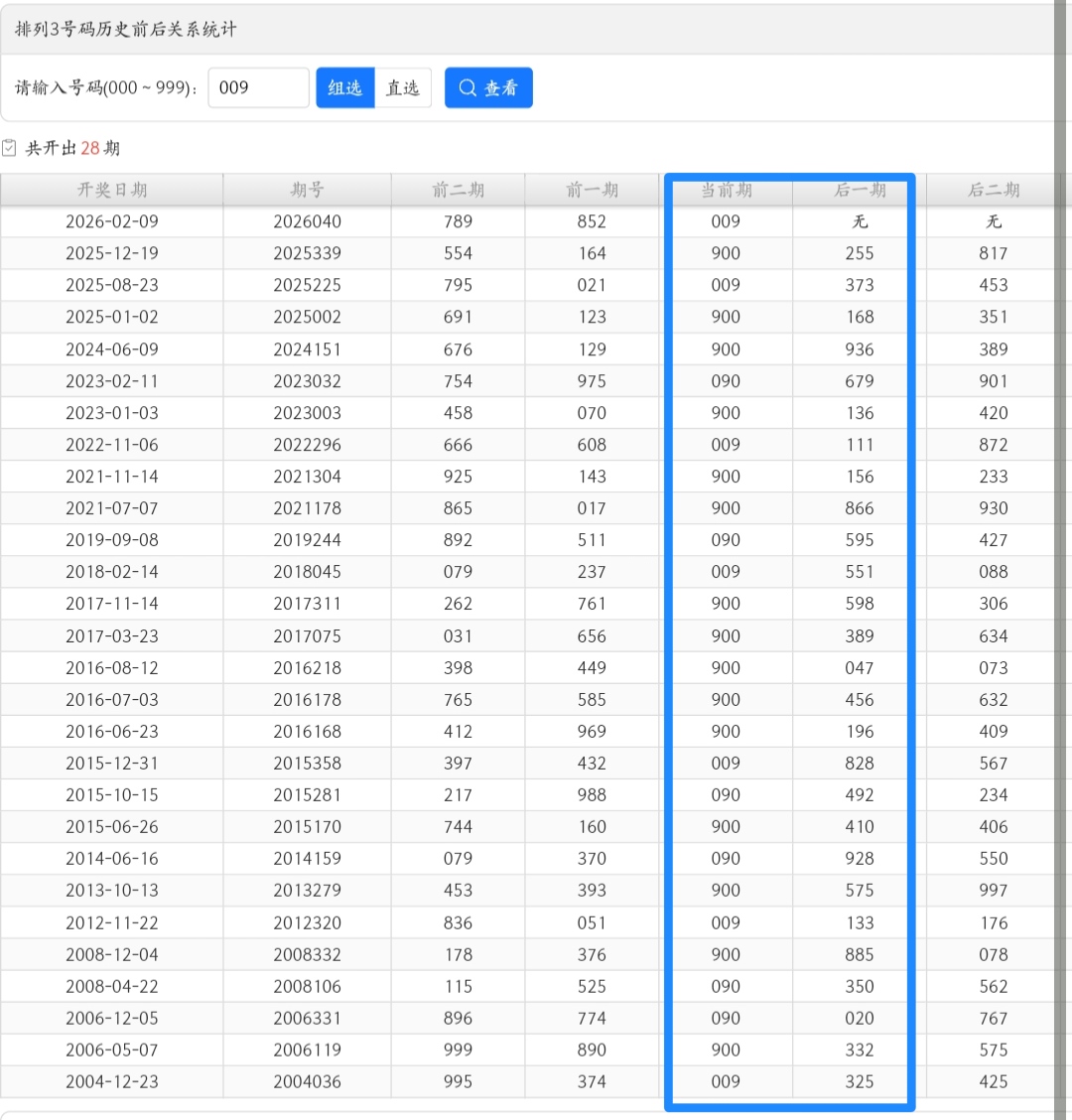Click the red 28 count in the results summary
1072x1120 pixels.
point(90,148)
